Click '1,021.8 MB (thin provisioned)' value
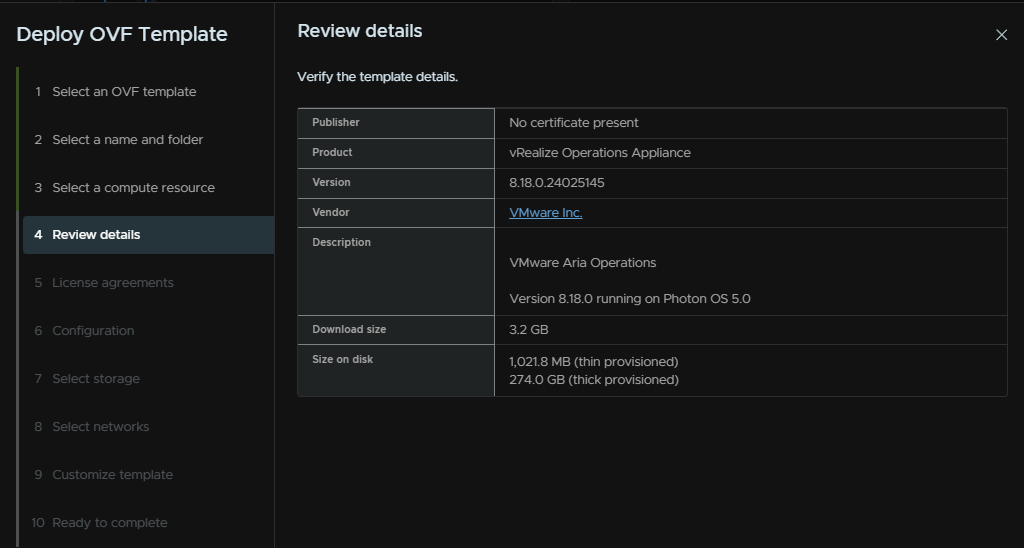 594,361
